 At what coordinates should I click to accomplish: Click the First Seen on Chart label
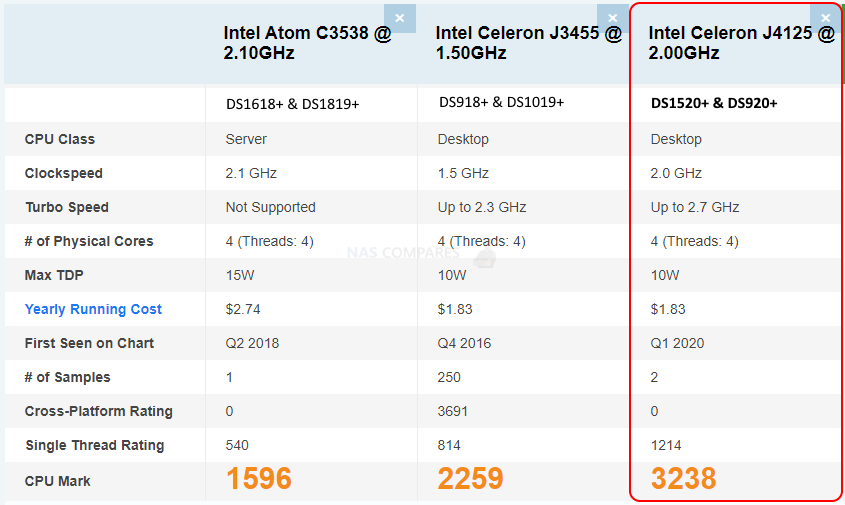pos(89,343)
